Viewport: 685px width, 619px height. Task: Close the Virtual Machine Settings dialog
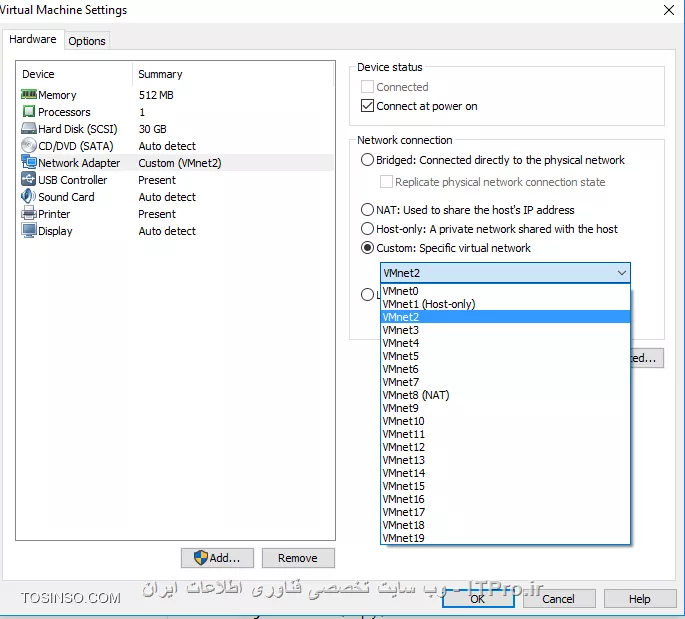click(668, 10)
